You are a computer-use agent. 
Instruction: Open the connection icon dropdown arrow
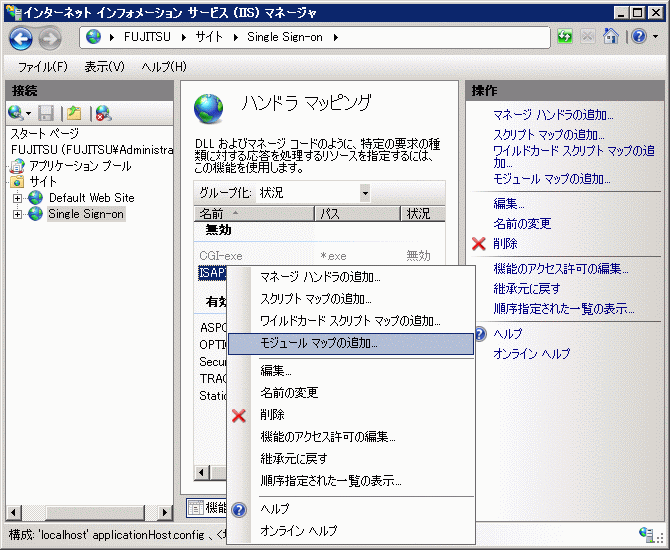pyautogui.click(x=29, y=114)
